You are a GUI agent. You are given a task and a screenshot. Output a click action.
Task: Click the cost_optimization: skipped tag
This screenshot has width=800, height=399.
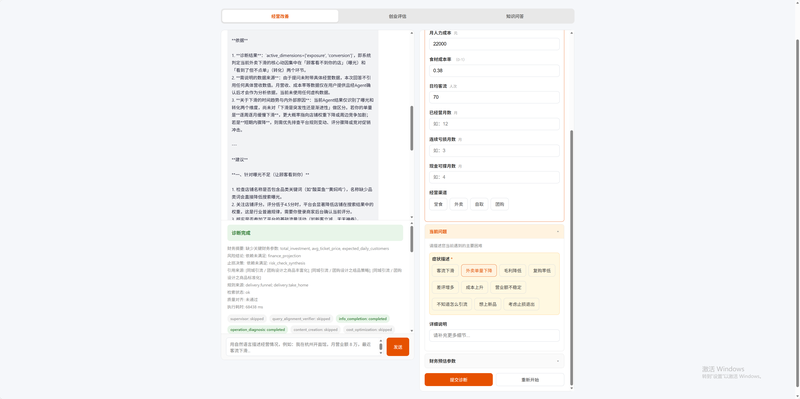pyautogui.click(x=368, y=330)
